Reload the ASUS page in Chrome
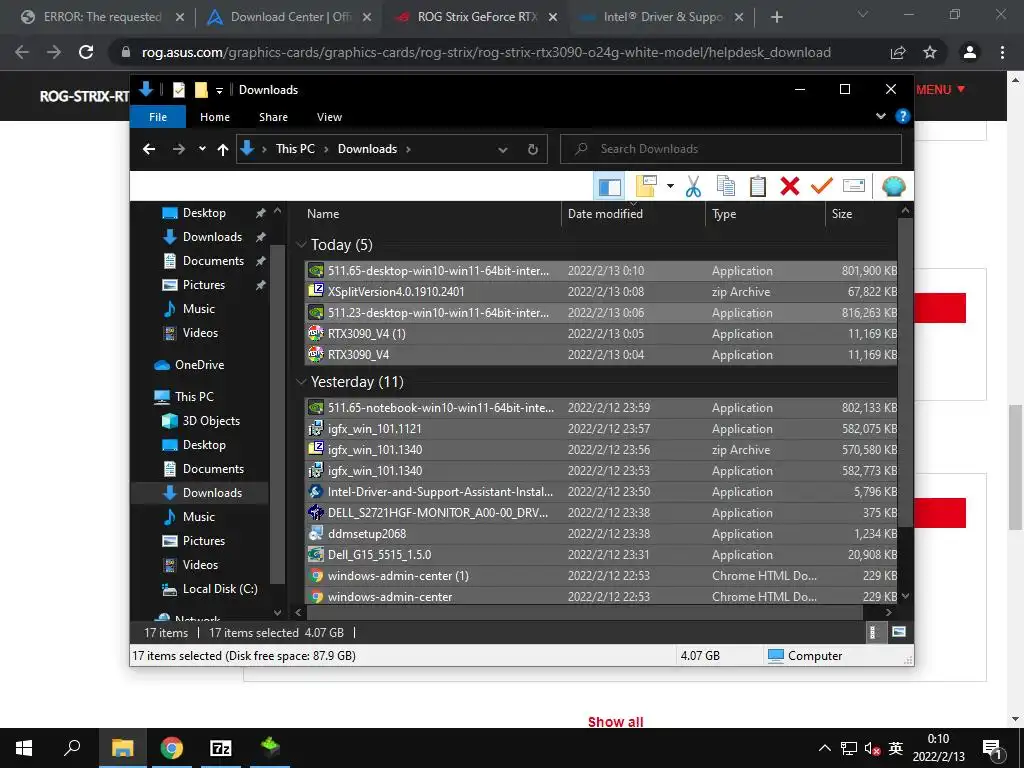 (86, 52)
